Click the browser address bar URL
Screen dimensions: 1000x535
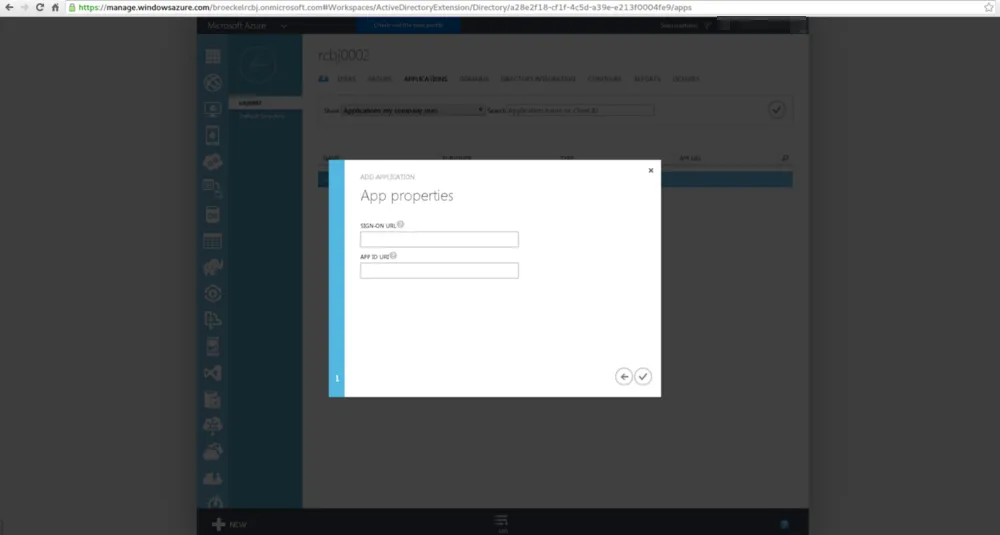click(x=385, y=8)
